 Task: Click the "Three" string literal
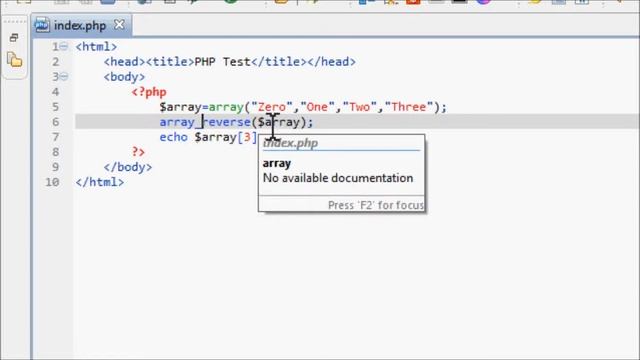[x=408, y=107]
